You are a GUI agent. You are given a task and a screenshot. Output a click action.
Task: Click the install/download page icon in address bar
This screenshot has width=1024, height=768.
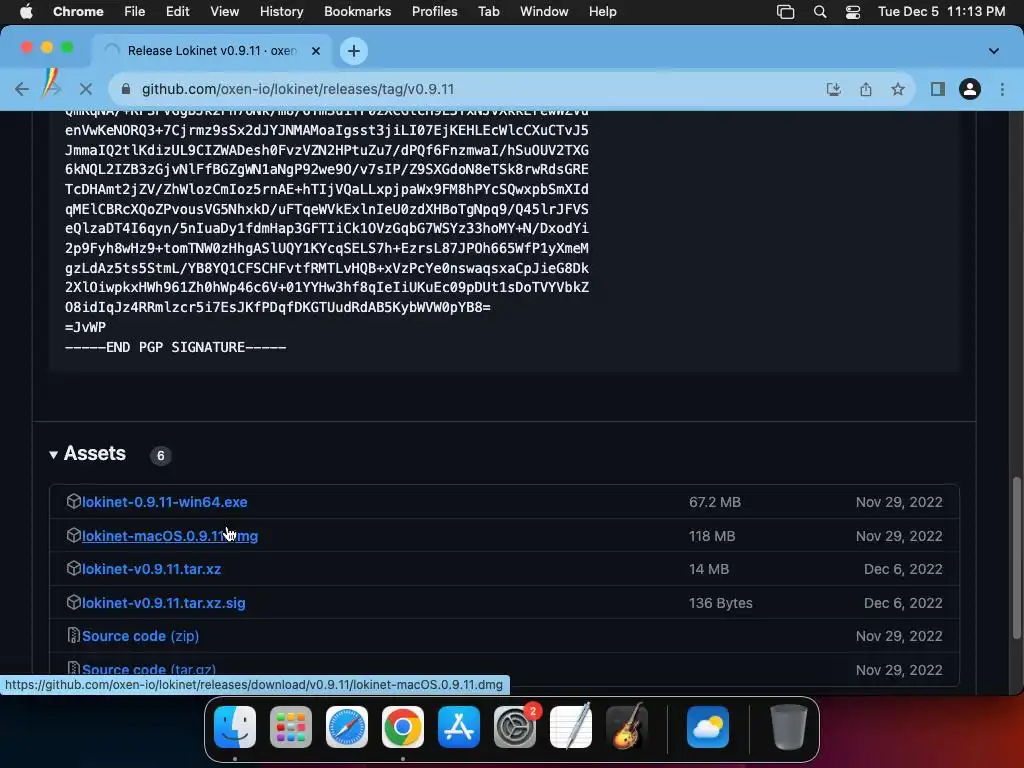[x=833, y=89]
